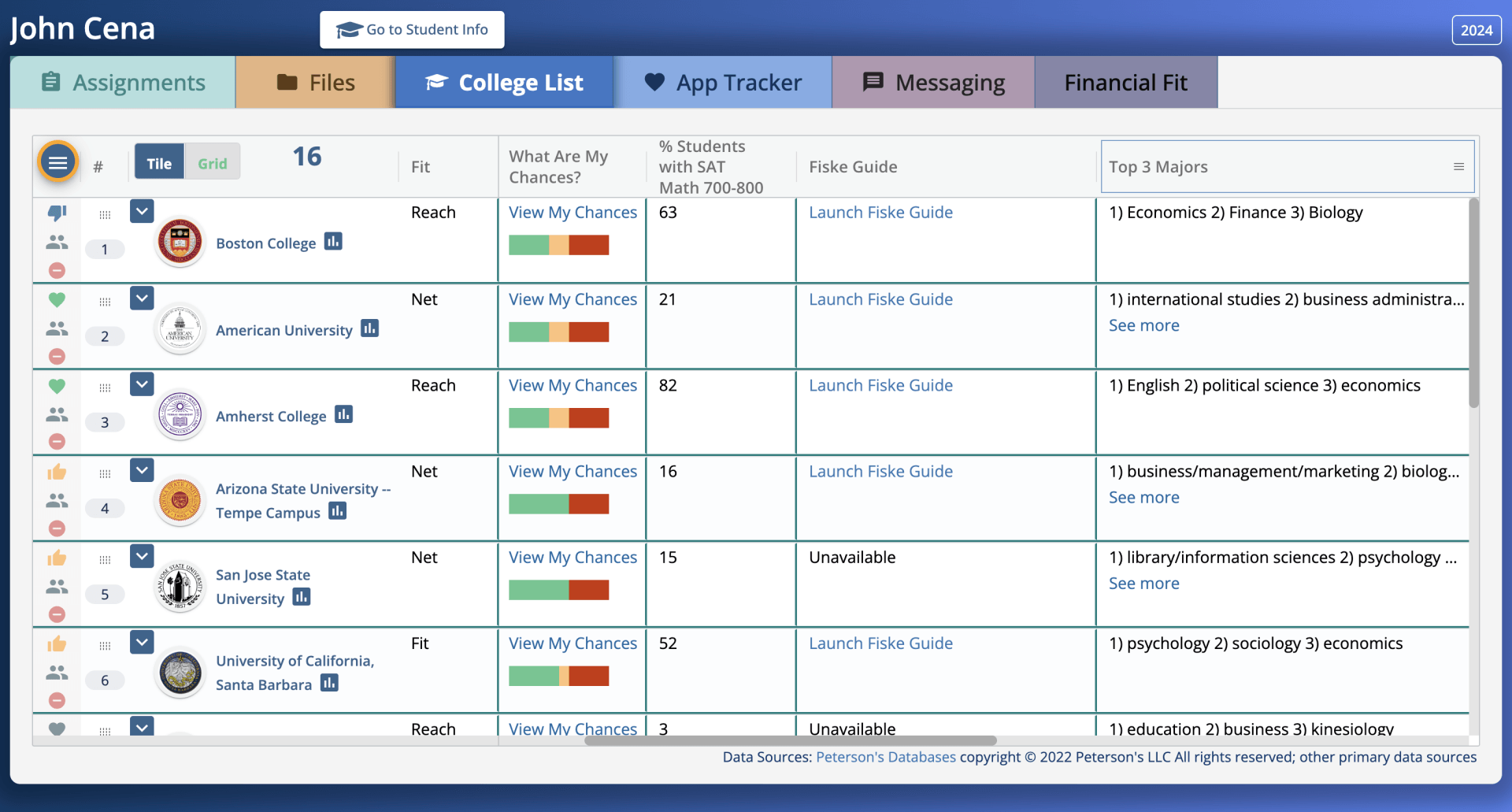This screenshot has height=812, width=1512.
Task: Open the Files tab
Action: [315, 82]
